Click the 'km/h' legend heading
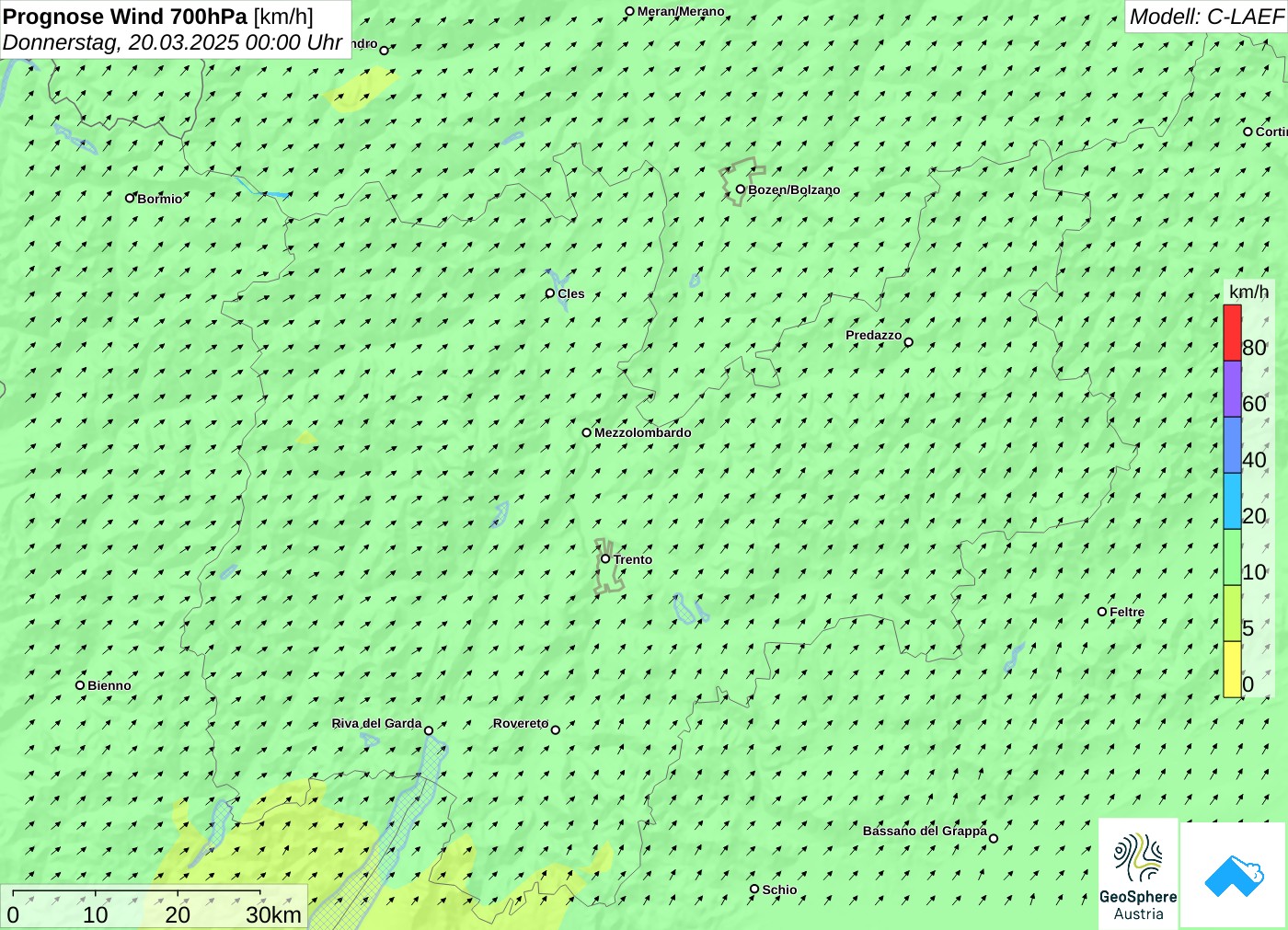This screenshot has height=930, width=1288. (x=1248, y=293)
